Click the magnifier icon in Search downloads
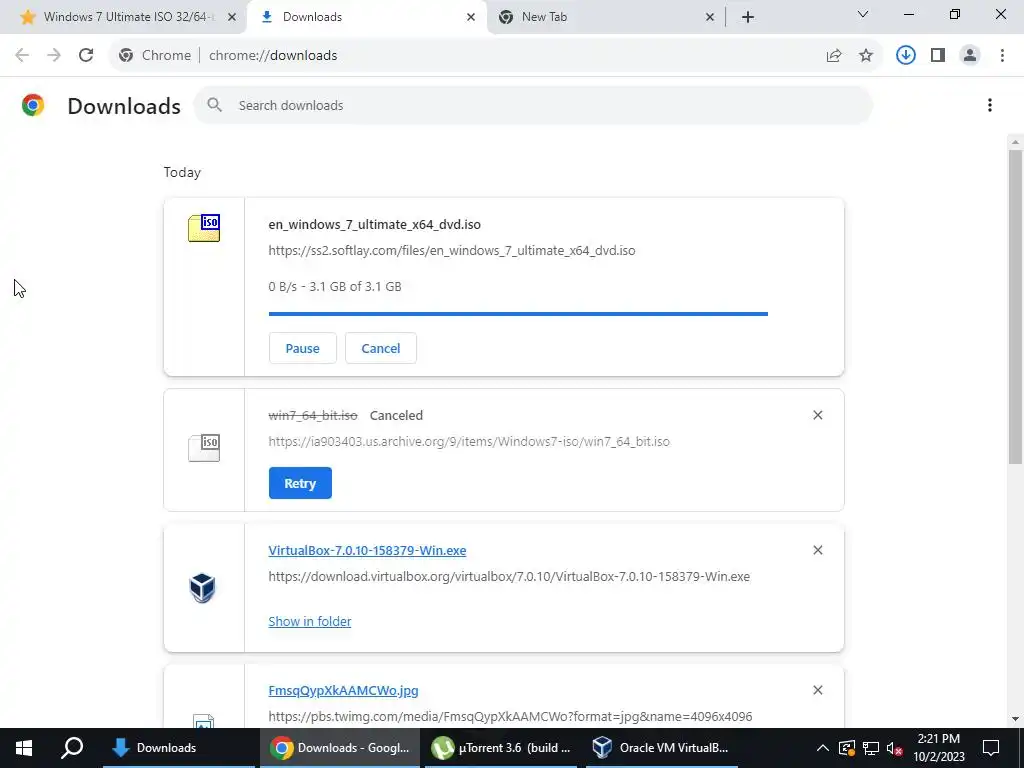 214,104
